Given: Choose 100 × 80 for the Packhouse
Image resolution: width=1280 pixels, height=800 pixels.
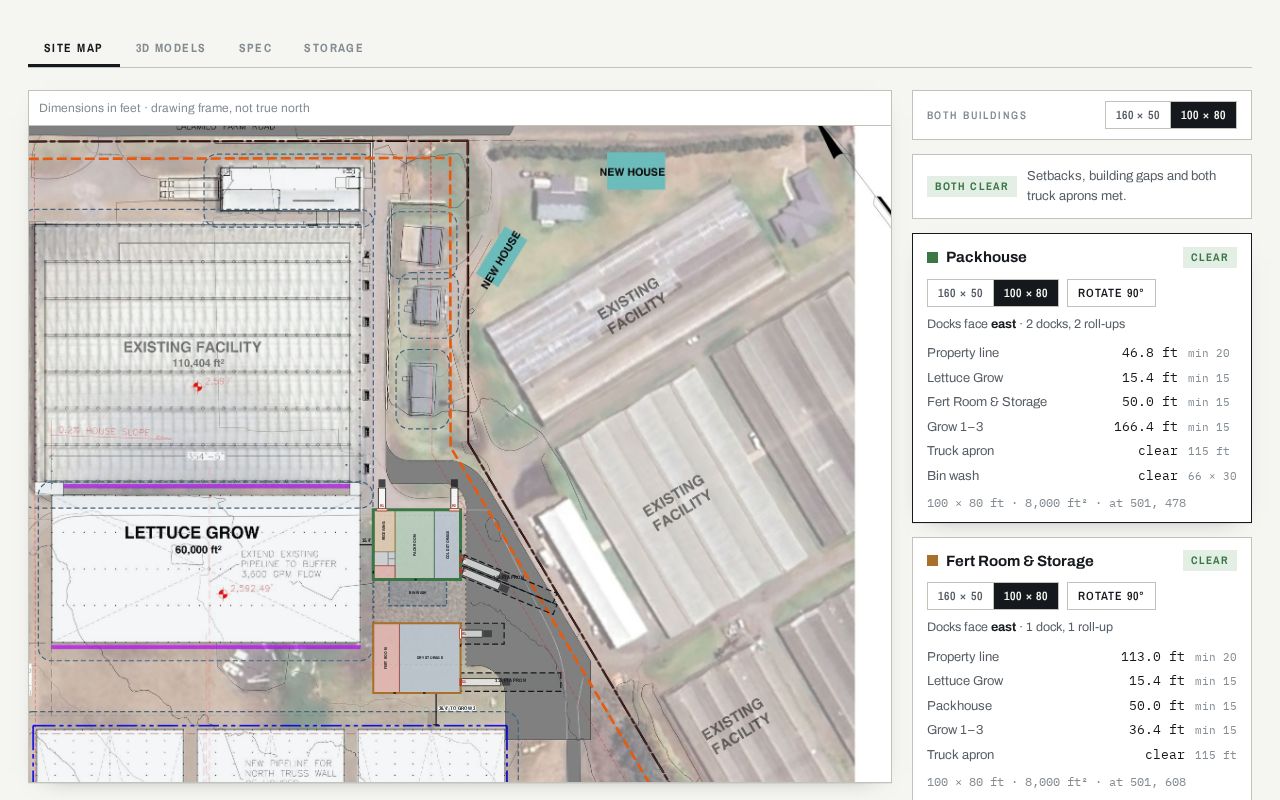Looking at the screenshot, I should tap(1026, 293).
